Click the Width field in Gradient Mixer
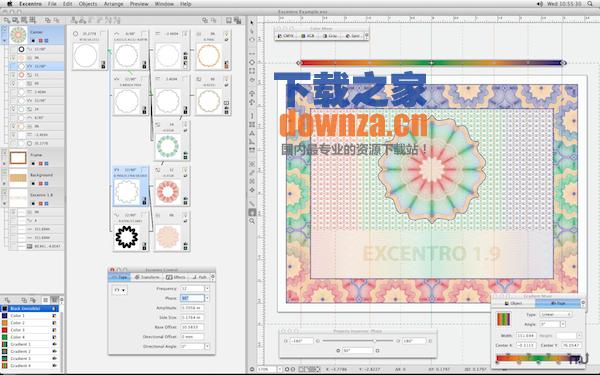Screen dimensions: 600x375 526,336
